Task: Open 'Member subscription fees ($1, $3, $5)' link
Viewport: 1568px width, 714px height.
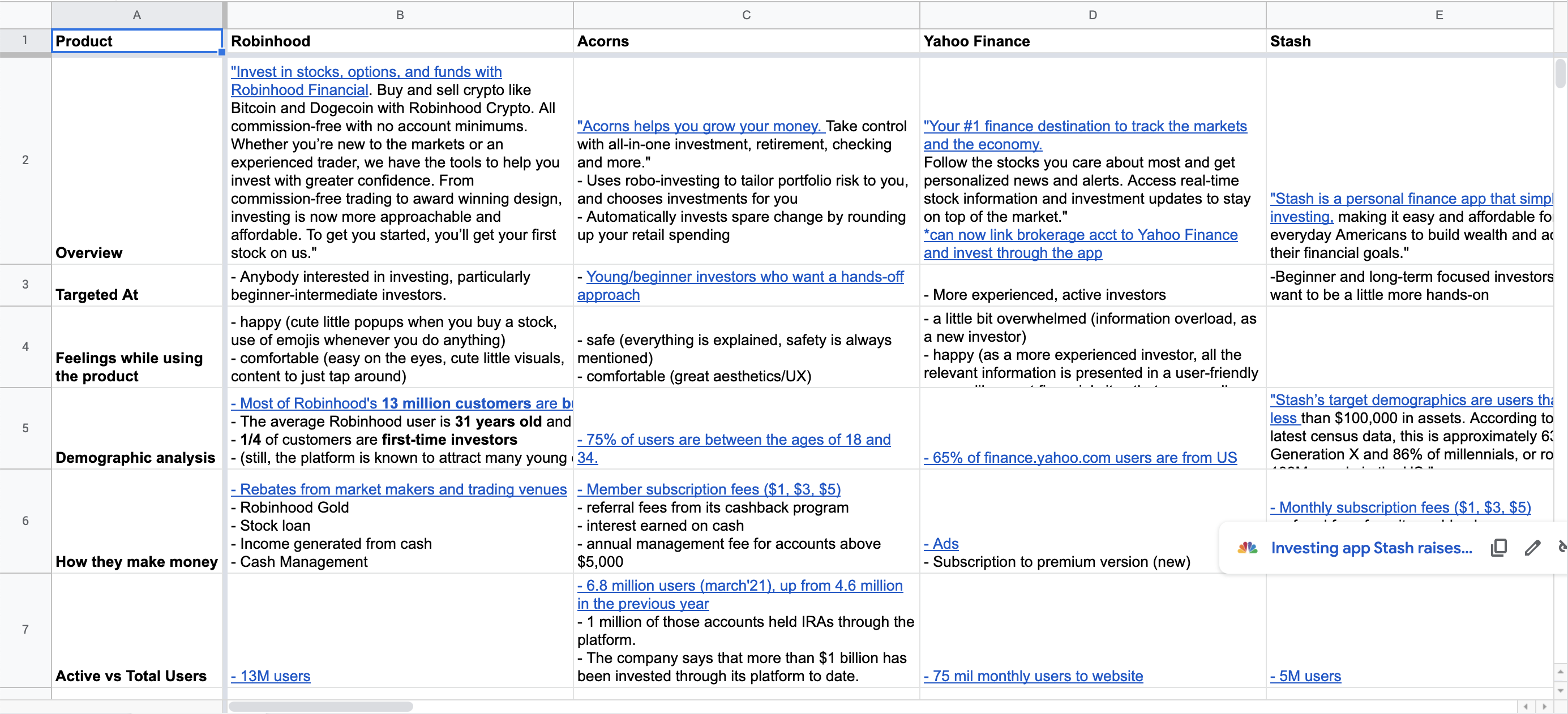Action: pos(709,489)
